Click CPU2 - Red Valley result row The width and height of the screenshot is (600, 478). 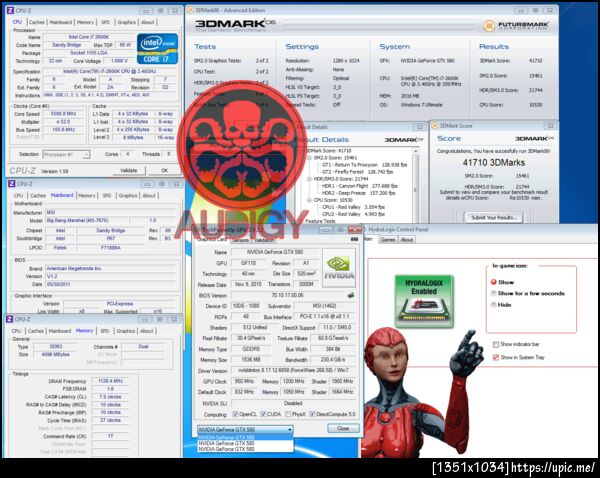(x=353, y=214)
